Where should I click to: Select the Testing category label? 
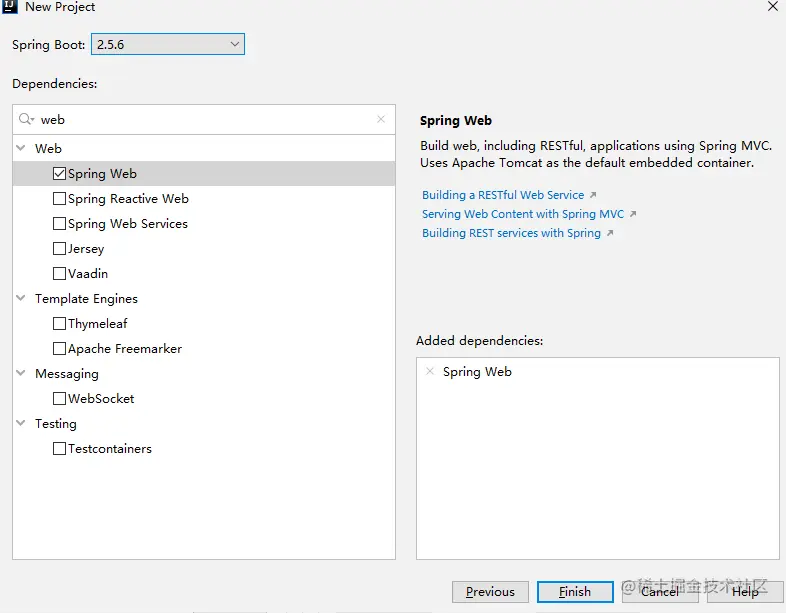click(x=56, y=424)
